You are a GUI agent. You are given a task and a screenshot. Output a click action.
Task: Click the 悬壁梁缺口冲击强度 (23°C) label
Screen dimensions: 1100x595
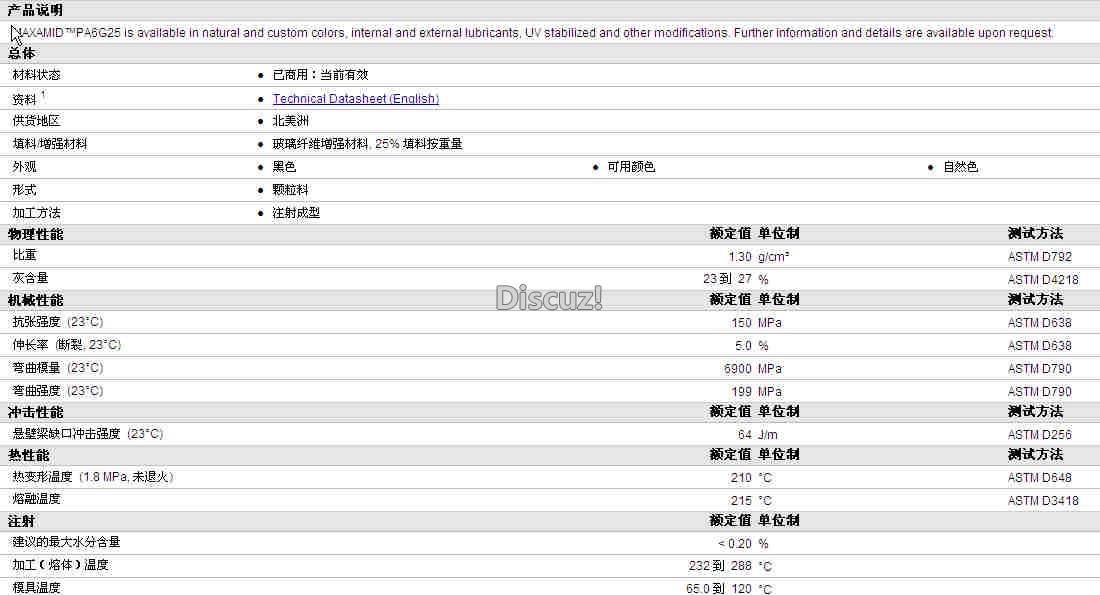coord(88,434)
